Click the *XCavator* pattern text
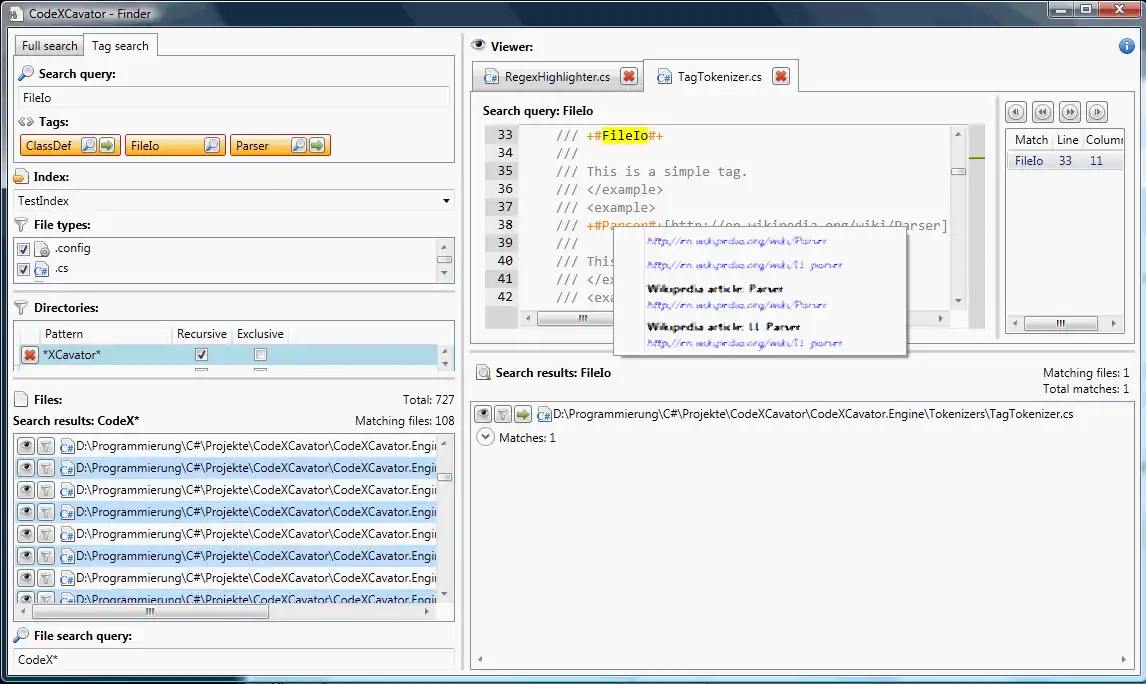Viewport: 1146px width, 684px height. click(72, 354)
